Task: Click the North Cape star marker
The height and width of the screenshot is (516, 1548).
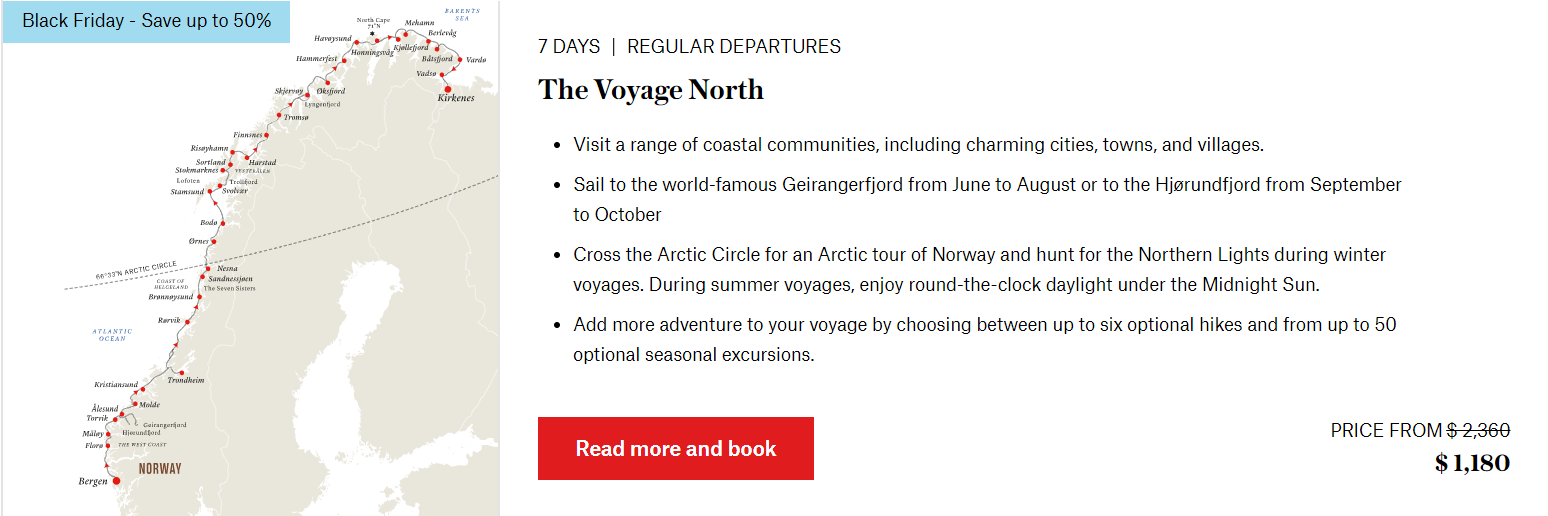Action: click(372, 32)
